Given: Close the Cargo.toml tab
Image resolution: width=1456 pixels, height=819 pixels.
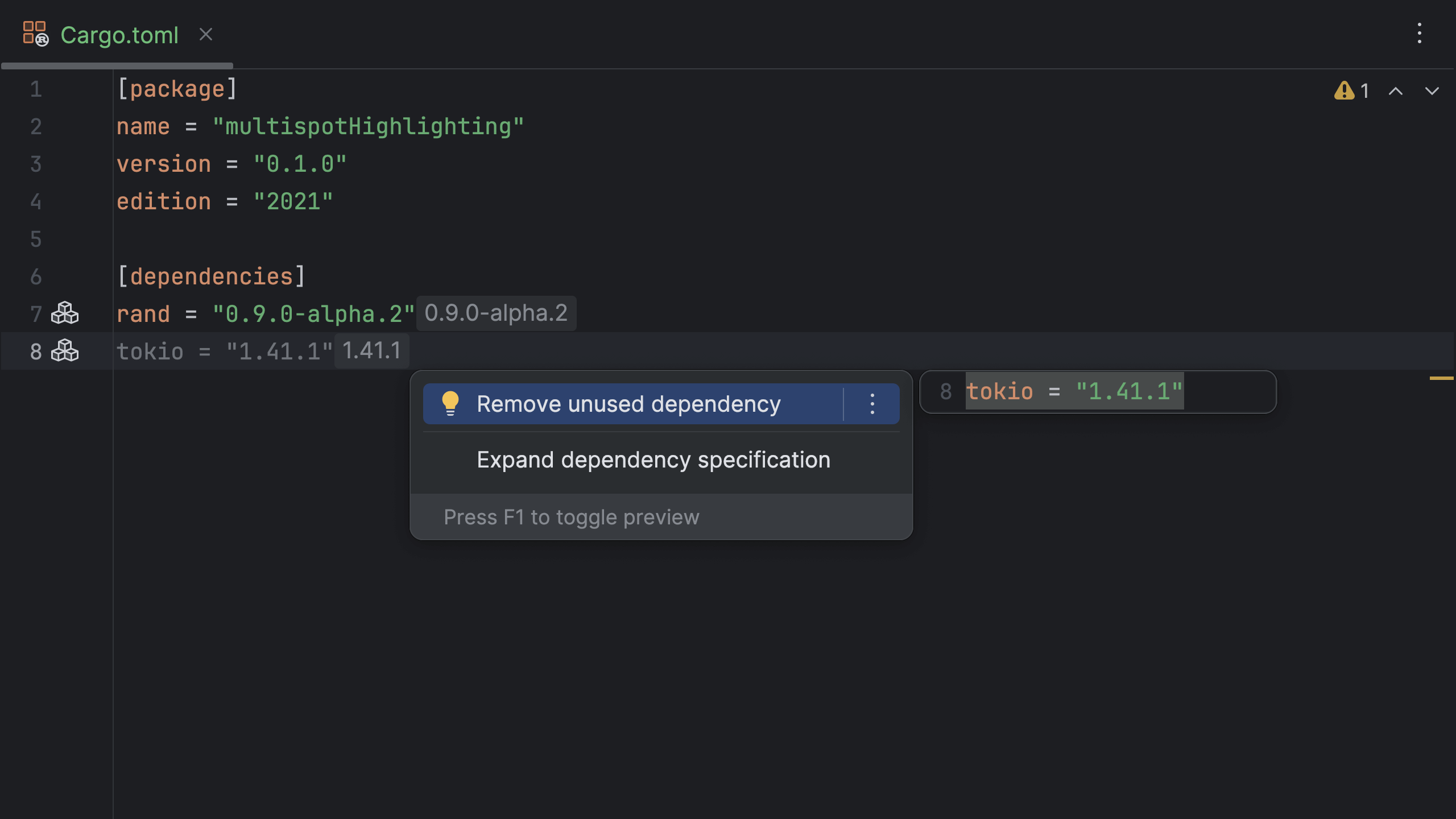Looking at the screenshot, I should [x=206, y=35].
